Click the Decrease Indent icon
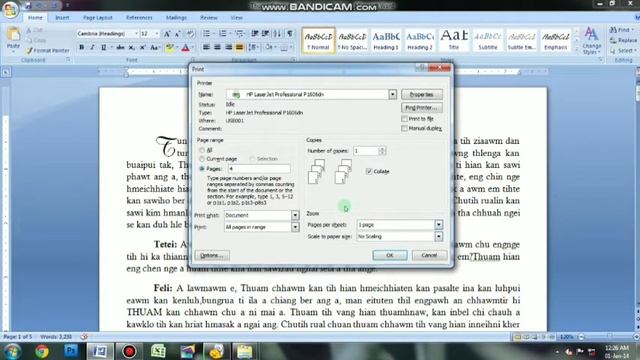 pyautogui.click(x=255, y=34)
